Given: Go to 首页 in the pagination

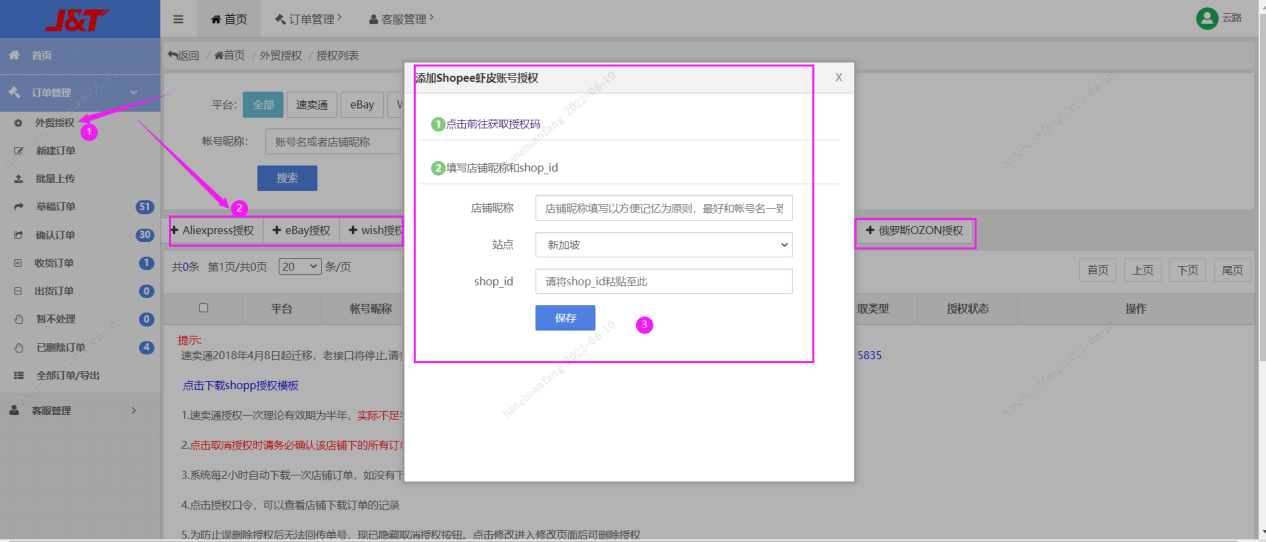Looking at the screenshot, I should (x=1098, y=270).
